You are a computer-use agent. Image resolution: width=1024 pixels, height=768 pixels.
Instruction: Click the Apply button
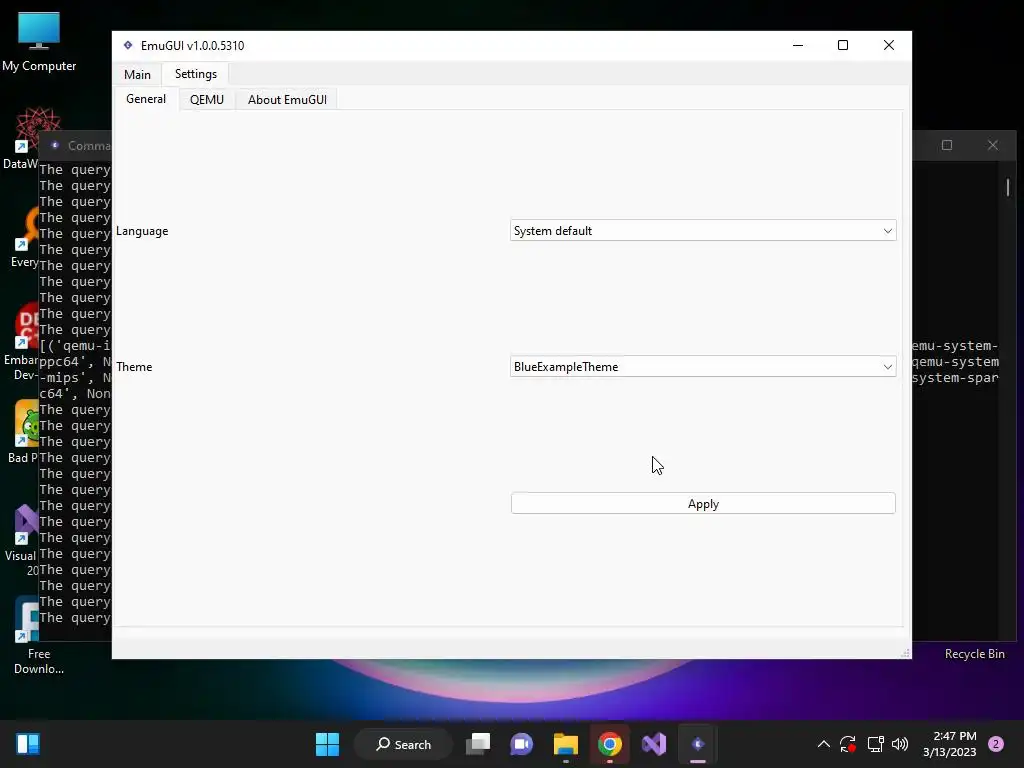(703, 504)
